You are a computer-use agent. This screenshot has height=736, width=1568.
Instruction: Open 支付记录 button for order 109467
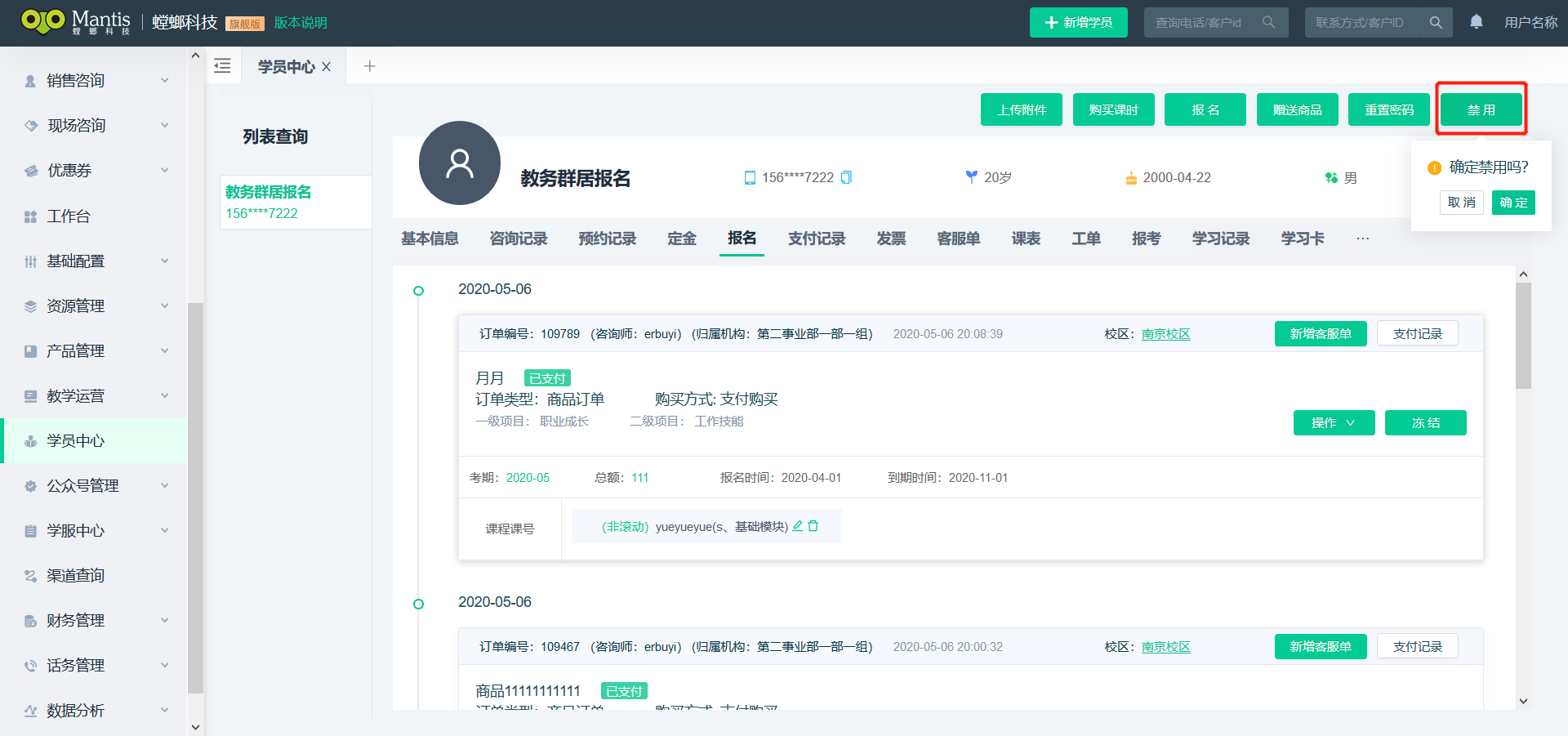coord(1418,646)
